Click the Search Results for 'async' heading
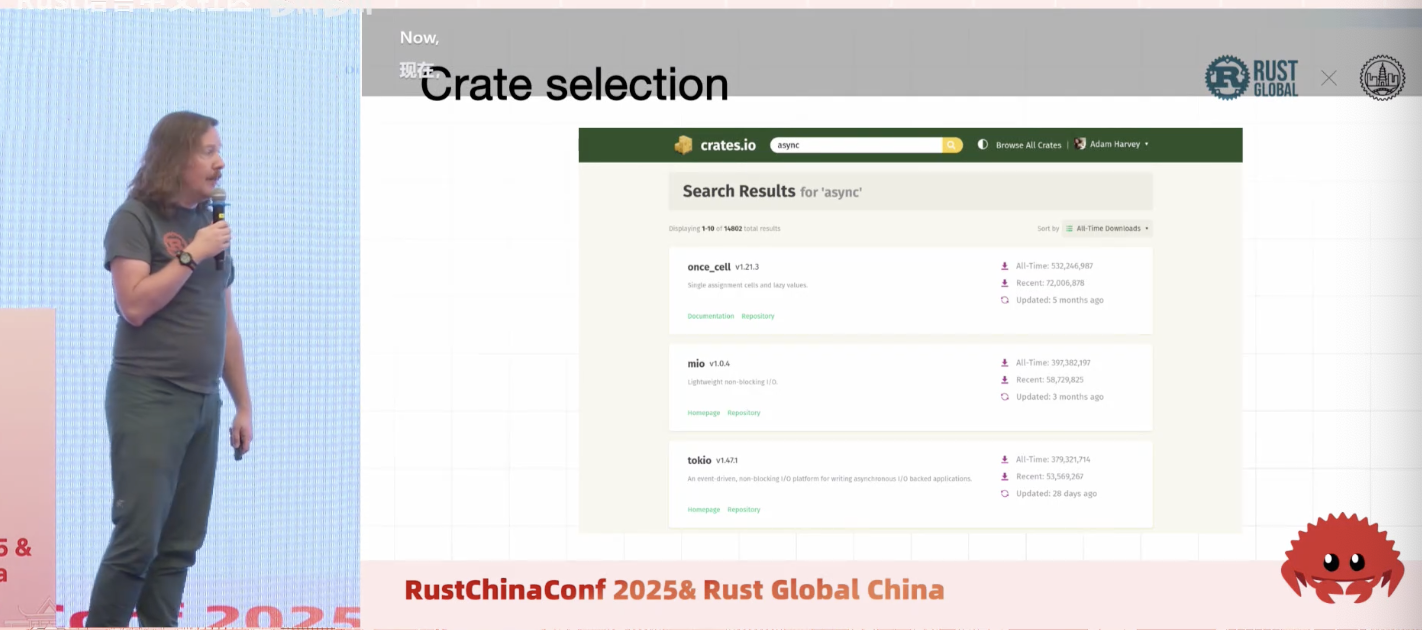Screen dimensions: 1422x630 (772, 191)
